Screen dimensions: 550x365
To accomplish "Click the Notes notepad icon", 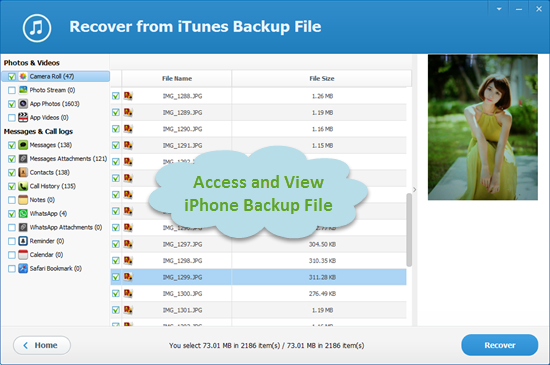I will pyautogui.click(x=23, y=200).
